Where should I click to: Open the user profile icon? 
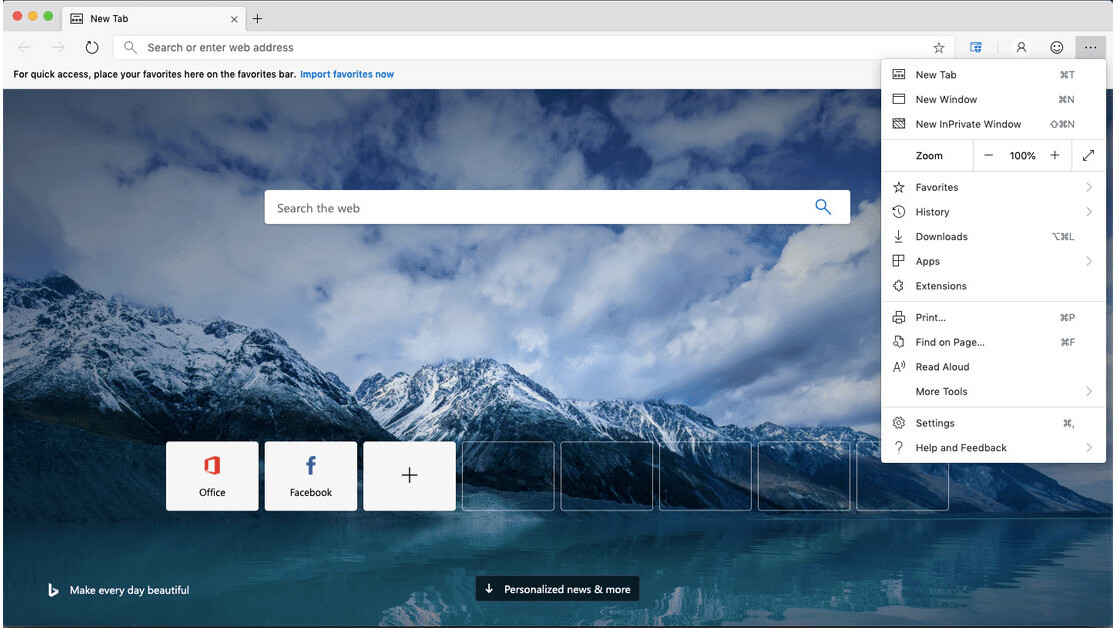(x=1021, y=47)
